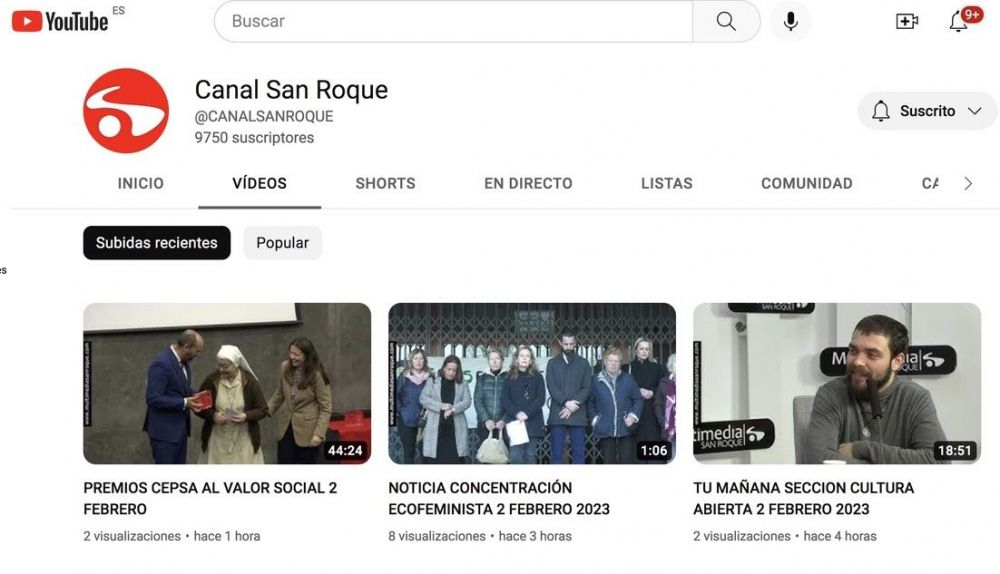1000x574 pixels.
Task: Activate voice search microphone icon
Action: (x=790, y=21)
